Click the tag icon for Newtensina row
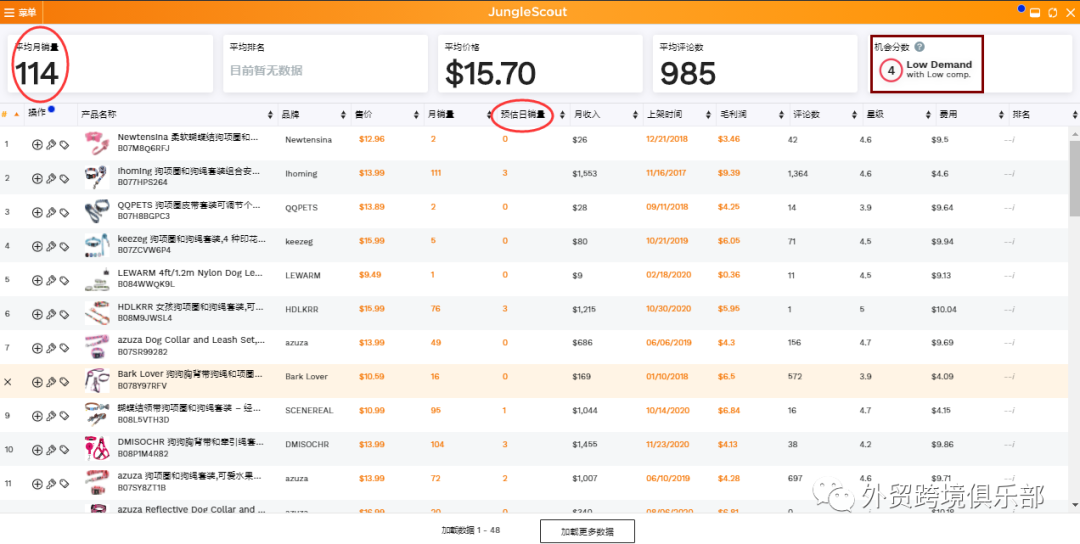This screenshot has width=1080, height=544. coord(64,145)
